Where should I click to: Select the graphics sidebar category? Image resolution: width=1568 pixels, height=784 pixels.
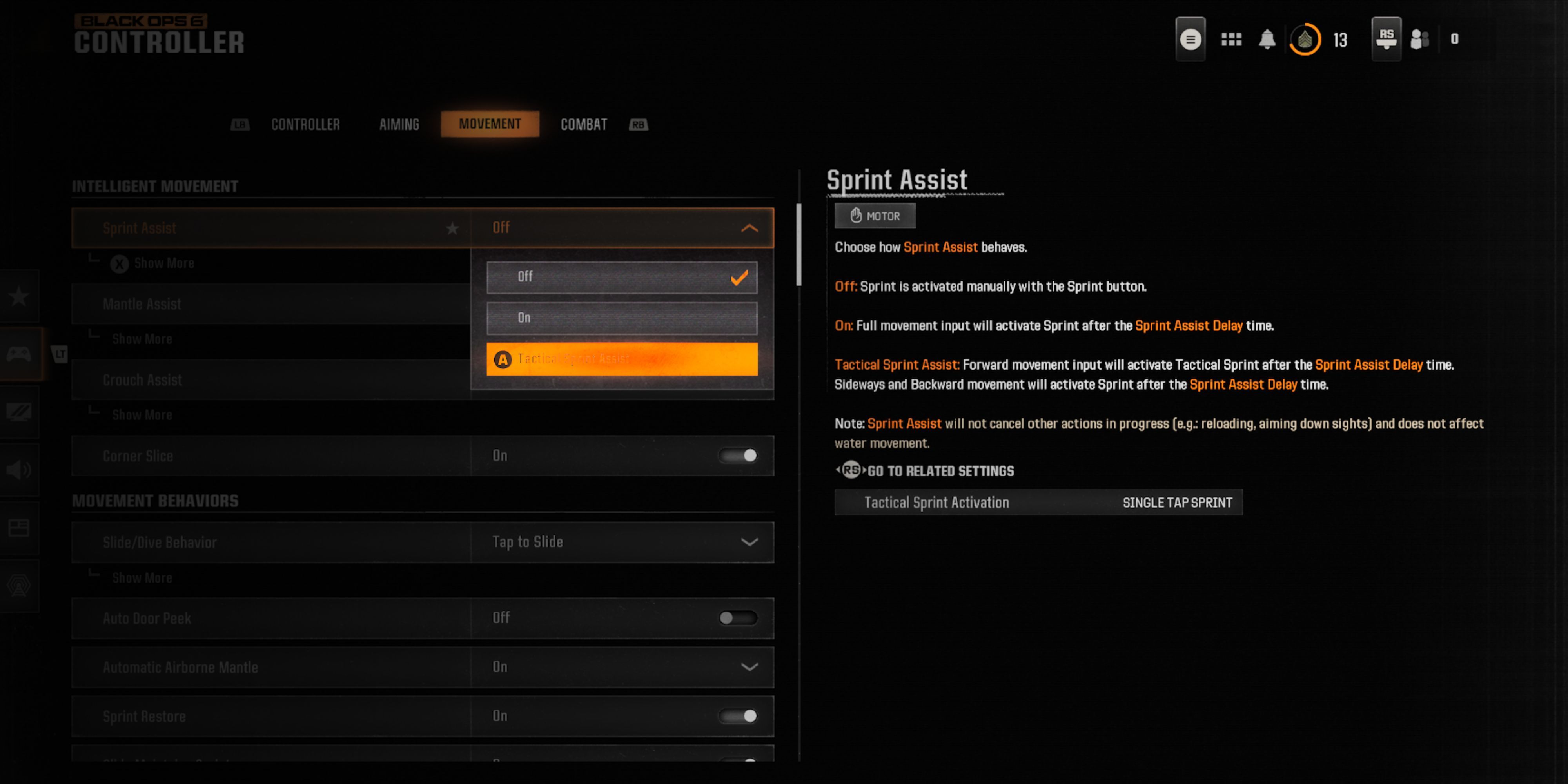point(19,412)
